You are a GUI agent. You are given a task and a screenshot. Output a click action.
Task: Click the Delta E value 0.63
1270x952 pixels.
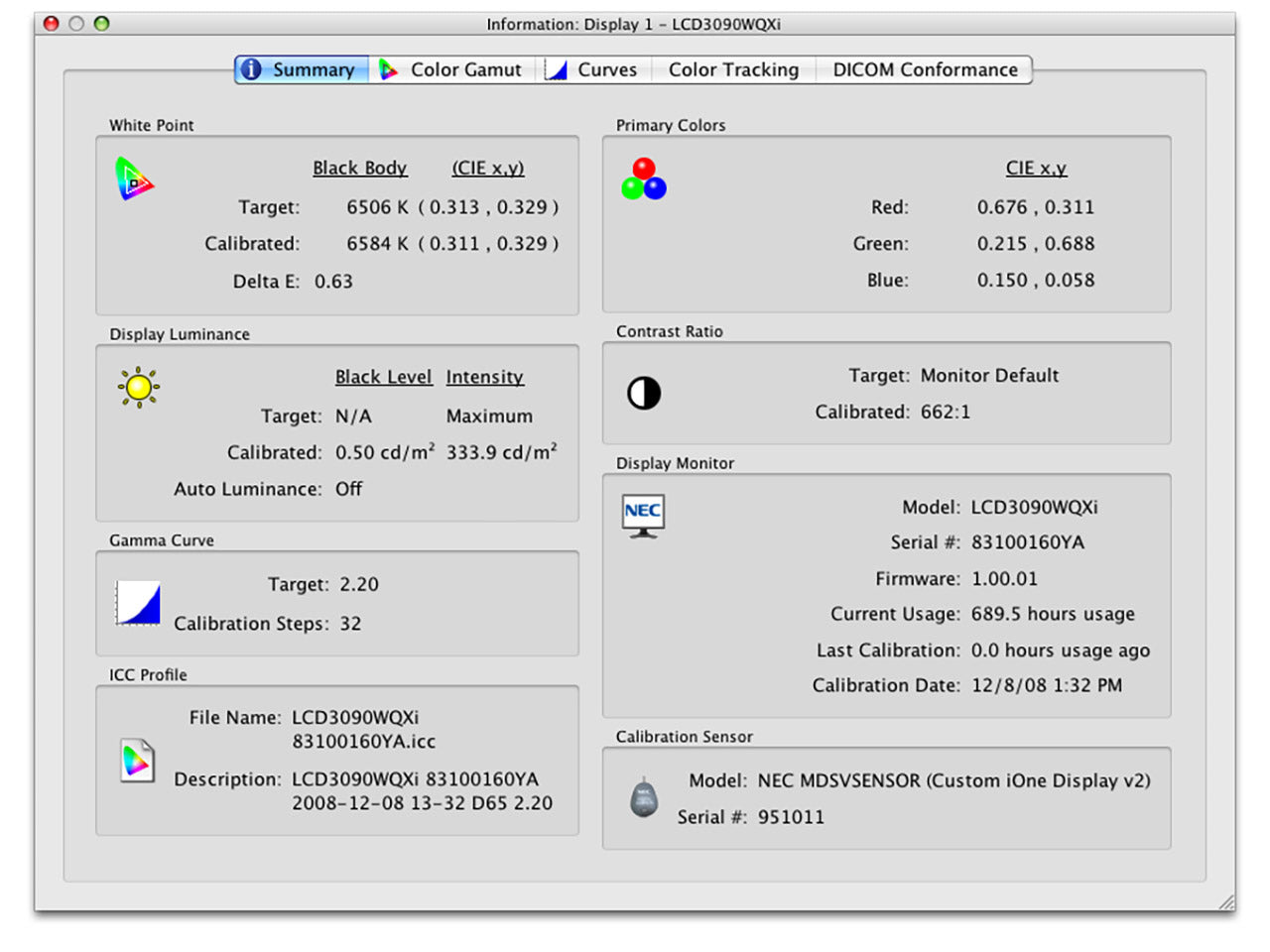(x=333, y=282)
